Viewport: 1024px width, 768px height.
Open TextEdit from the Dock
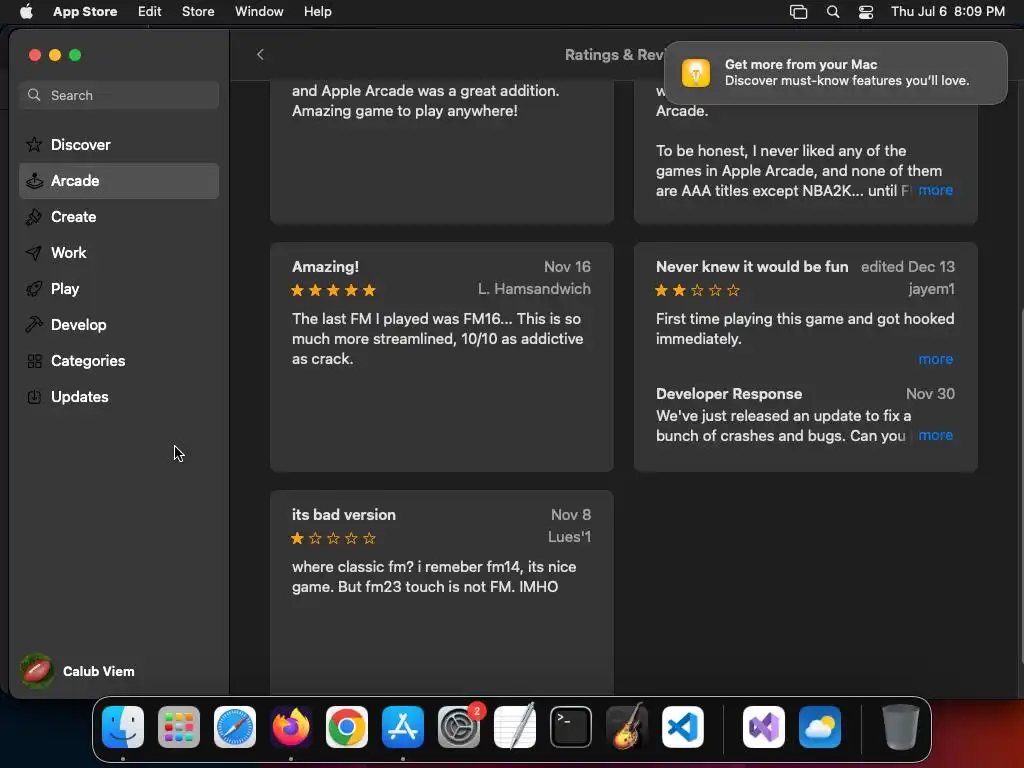click(515, 727)
